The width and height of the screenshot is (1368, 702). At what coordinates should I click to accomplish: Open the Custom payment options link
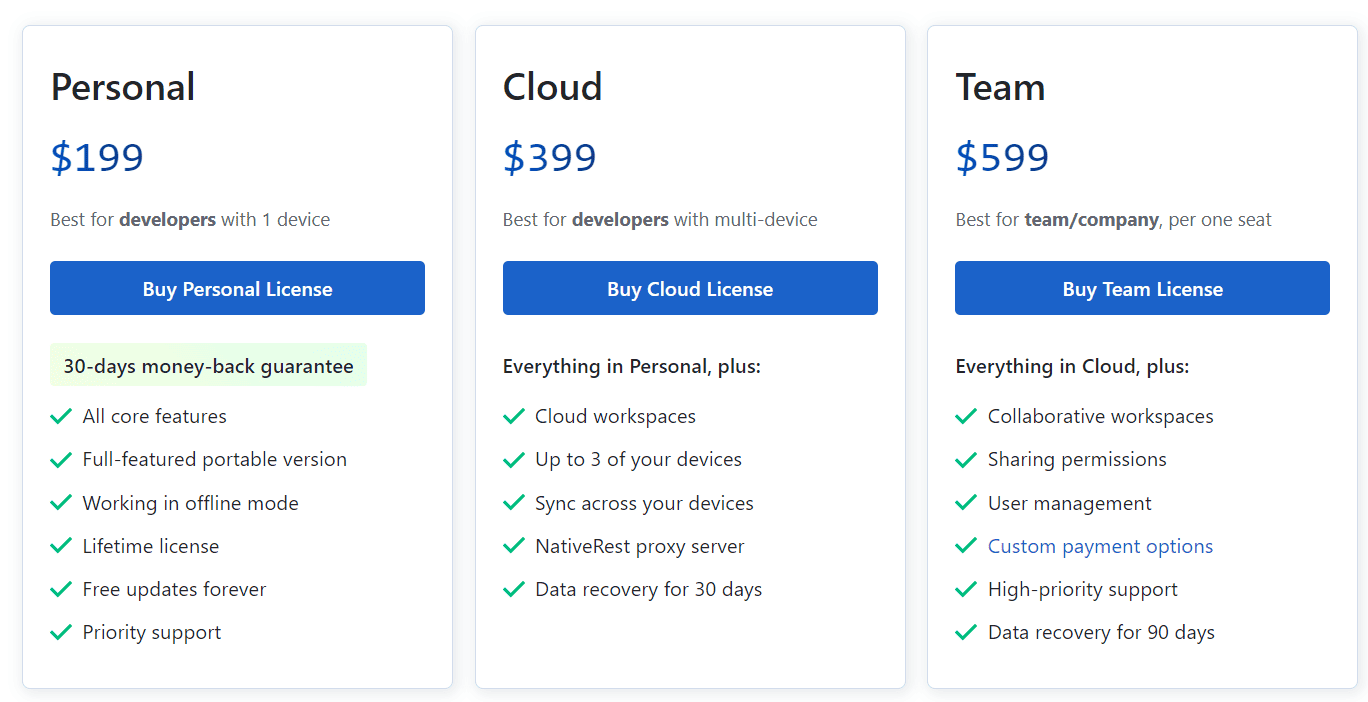[x=1100, y=546]
